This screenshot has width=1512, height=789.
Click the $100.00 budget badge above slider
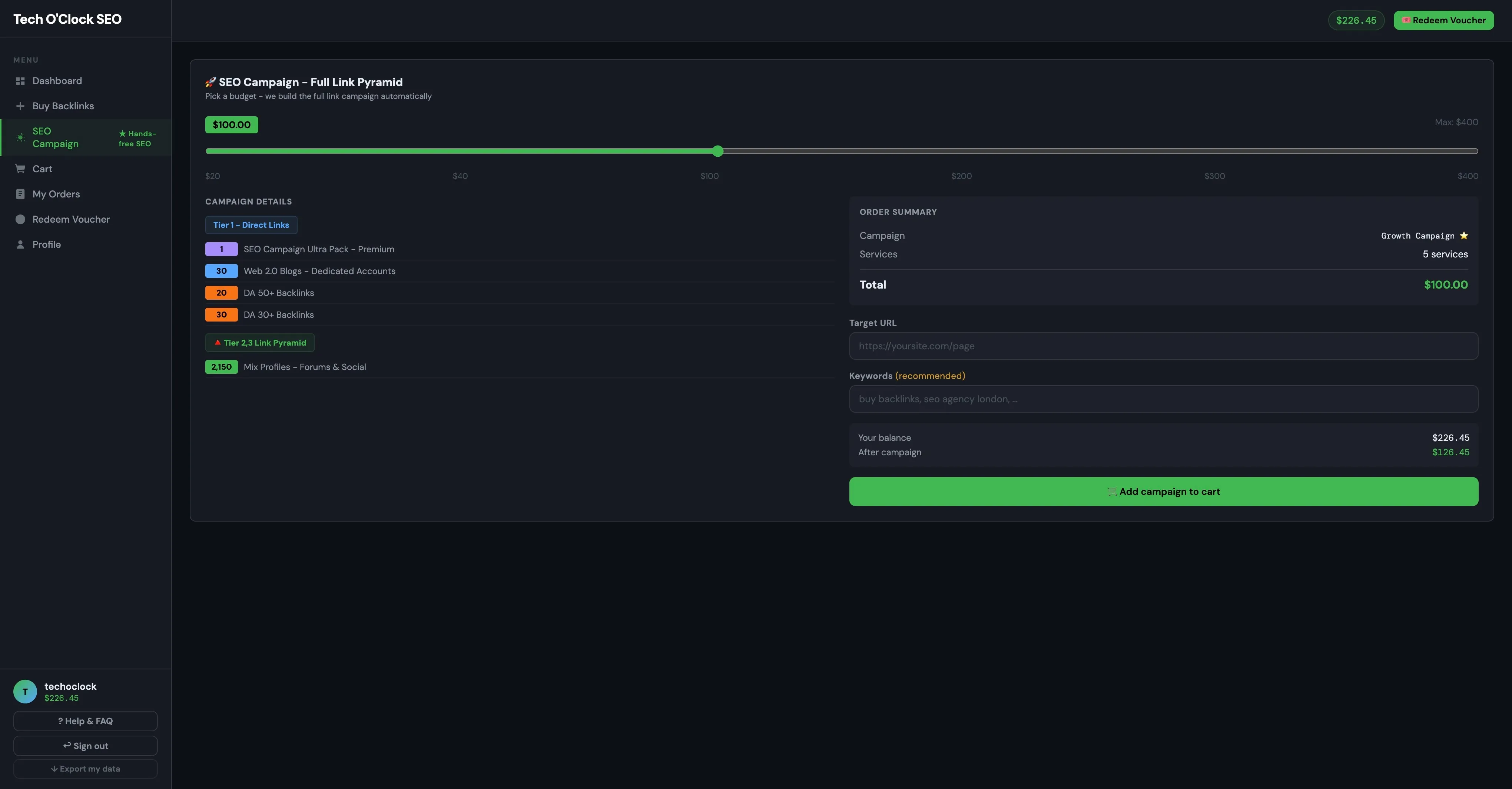(231, 125)
